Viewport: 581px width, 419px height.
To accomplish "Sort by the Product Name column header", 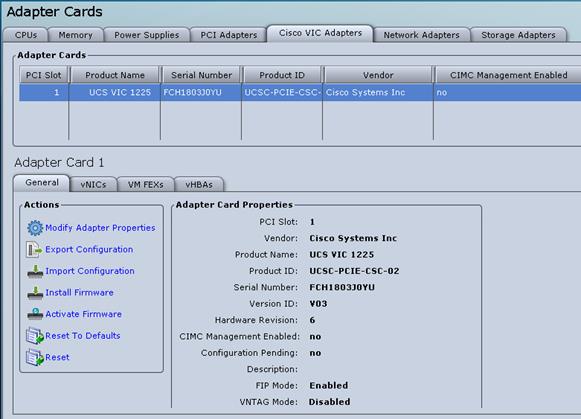I will 115,75.
